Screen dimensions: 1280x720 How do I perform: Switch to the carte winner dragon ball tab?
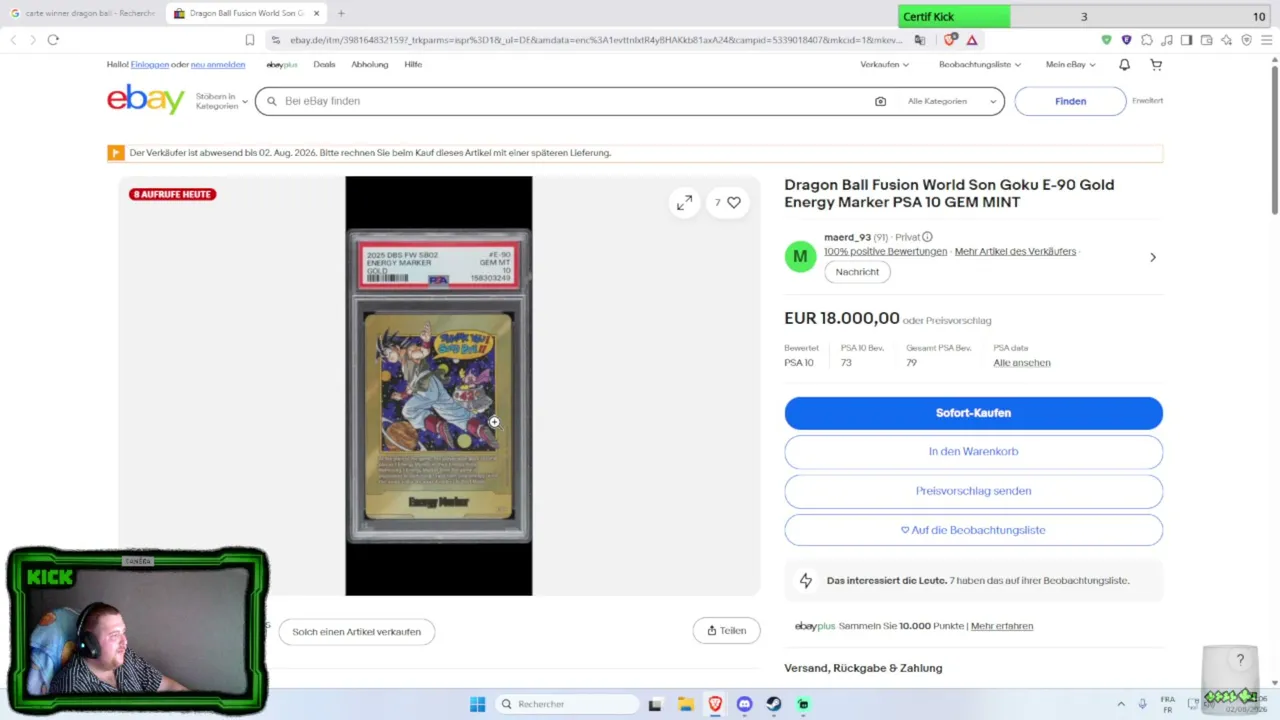click(x=82, y=13)
